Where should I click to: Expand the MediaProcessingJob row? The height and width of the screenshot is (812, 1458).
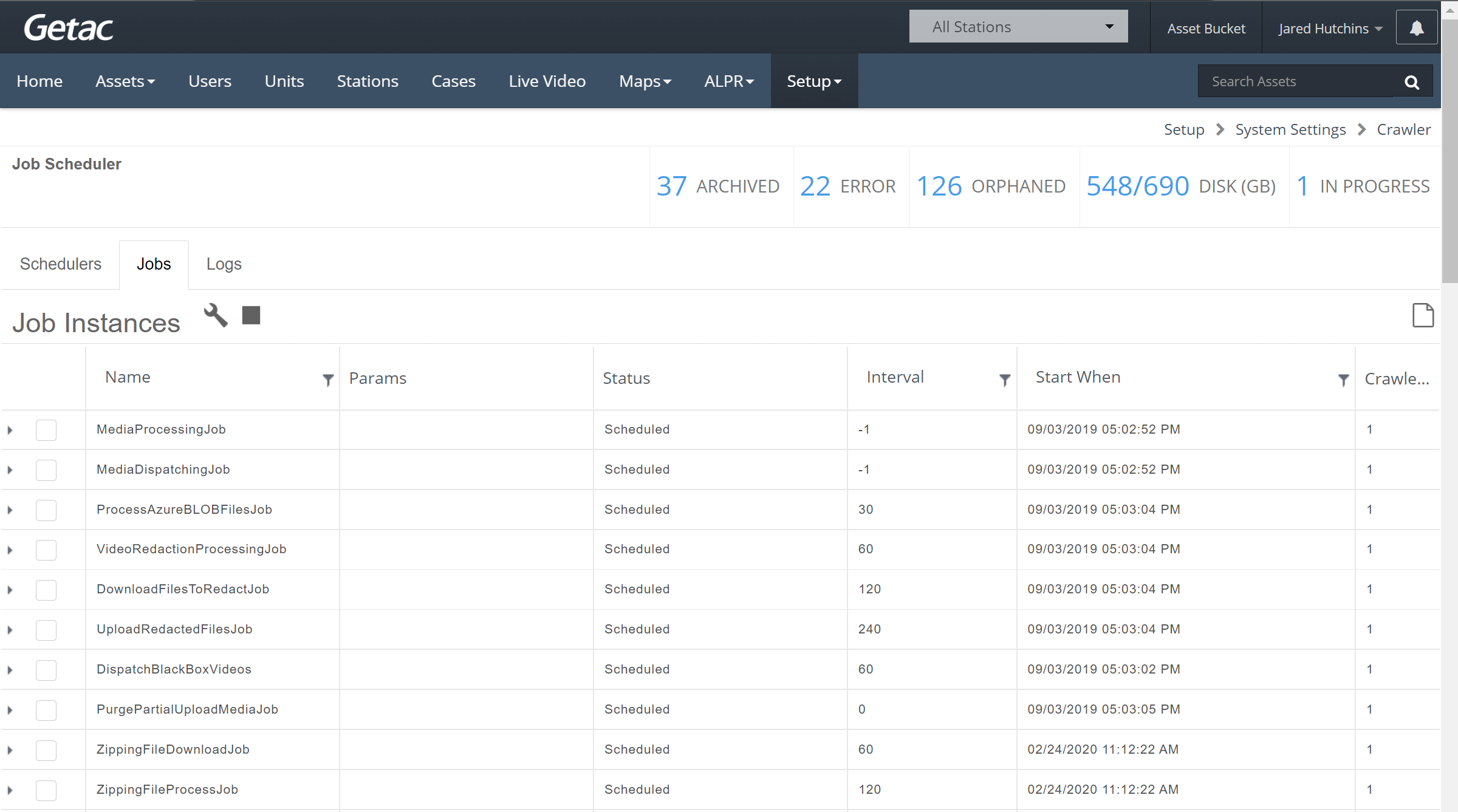(10, 430)
